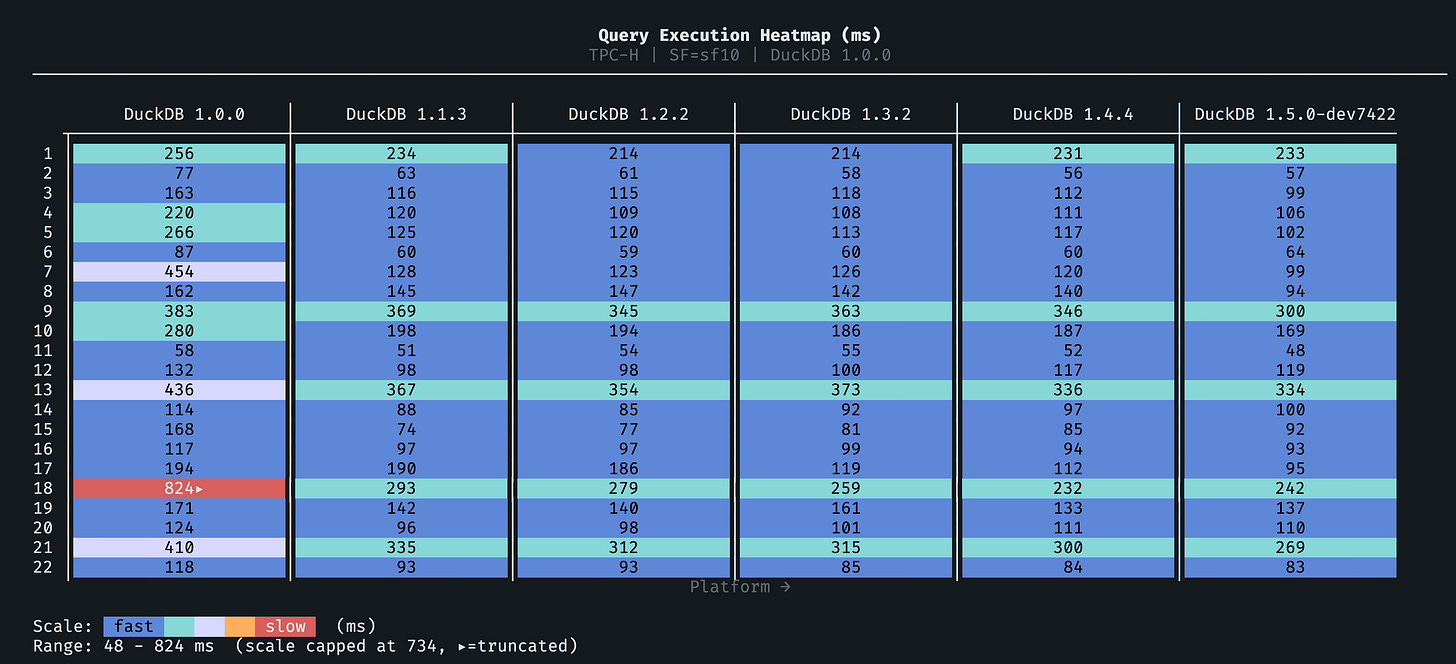
Task: Click the red truncated 824 cell
Action: [180, 489]
